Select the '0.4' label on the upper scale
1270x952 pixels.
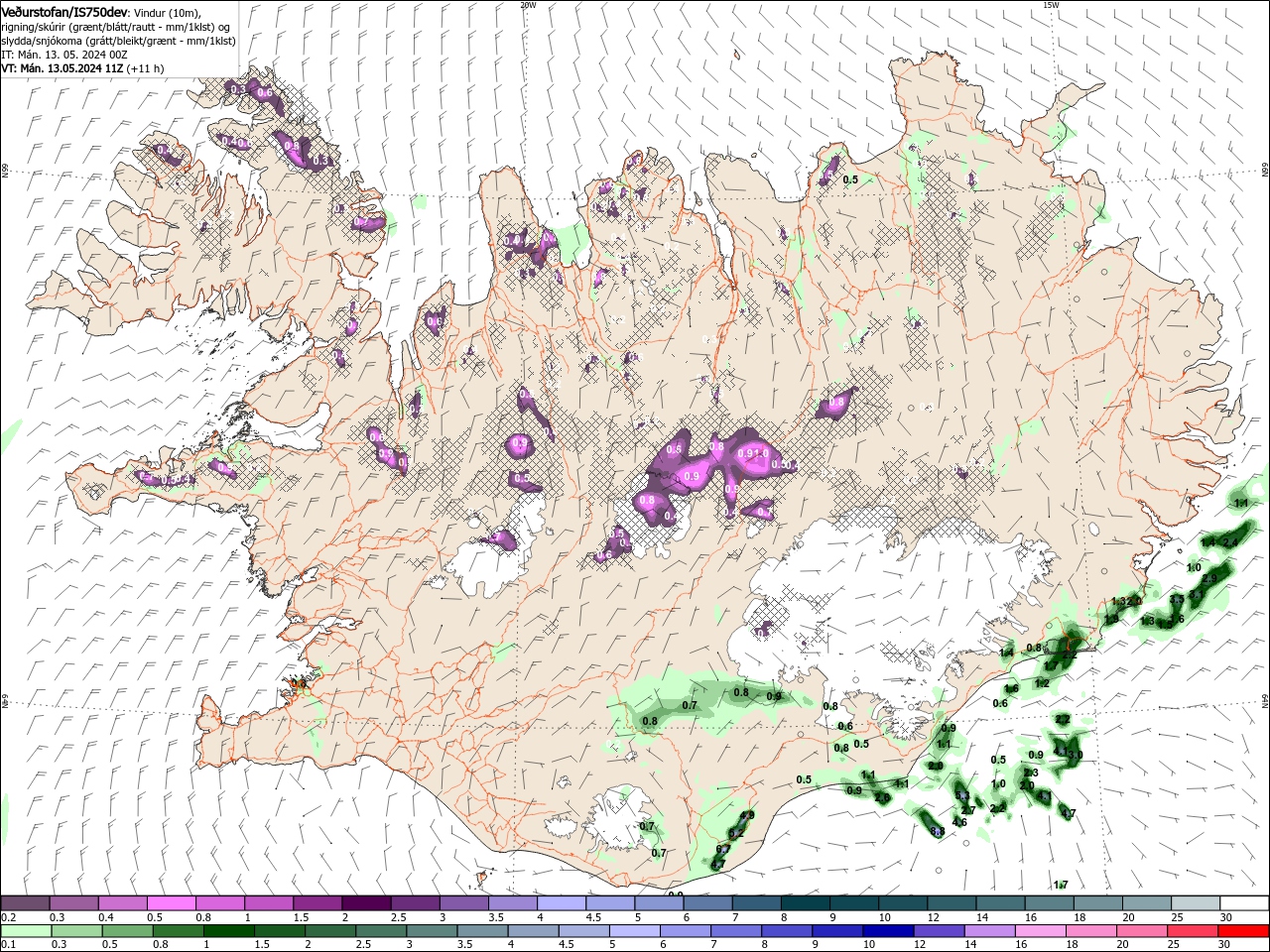[x=106, y=917]
